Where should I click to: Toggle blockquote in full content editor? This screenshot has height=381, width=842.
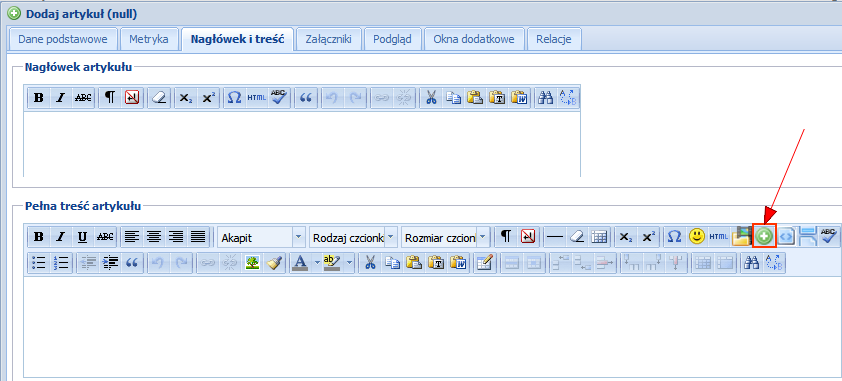click(x=132, y=262)
